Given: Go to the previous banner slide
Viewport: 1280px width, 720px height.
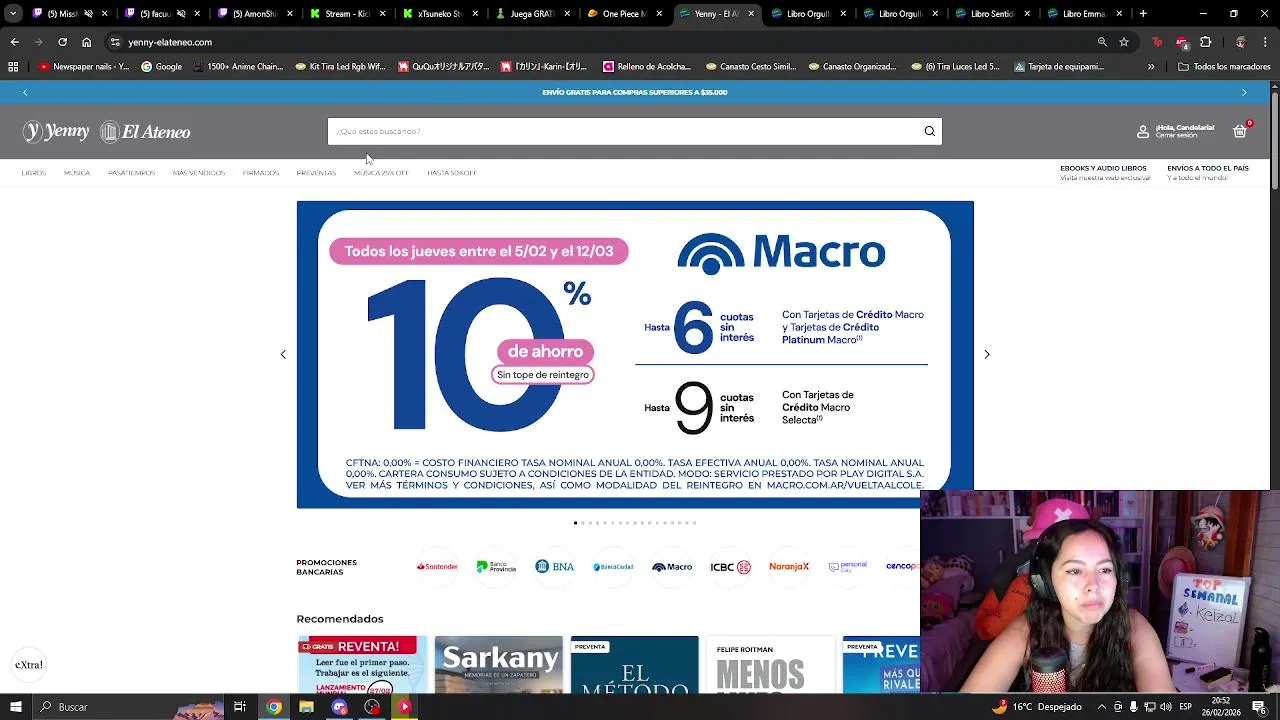Looking at the screenshot, I should 283,354.
